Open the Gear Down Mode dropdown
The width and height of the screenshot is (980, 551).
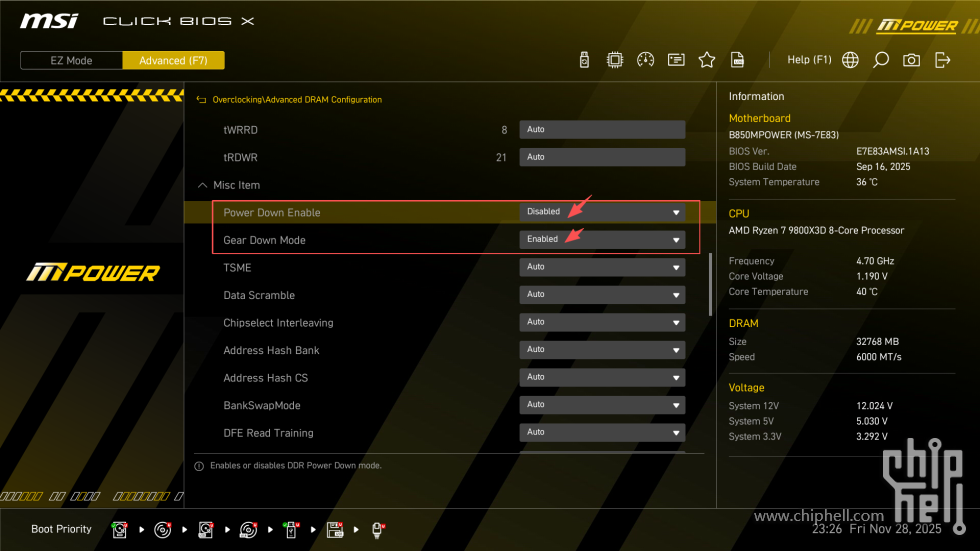tap(602, 240)
